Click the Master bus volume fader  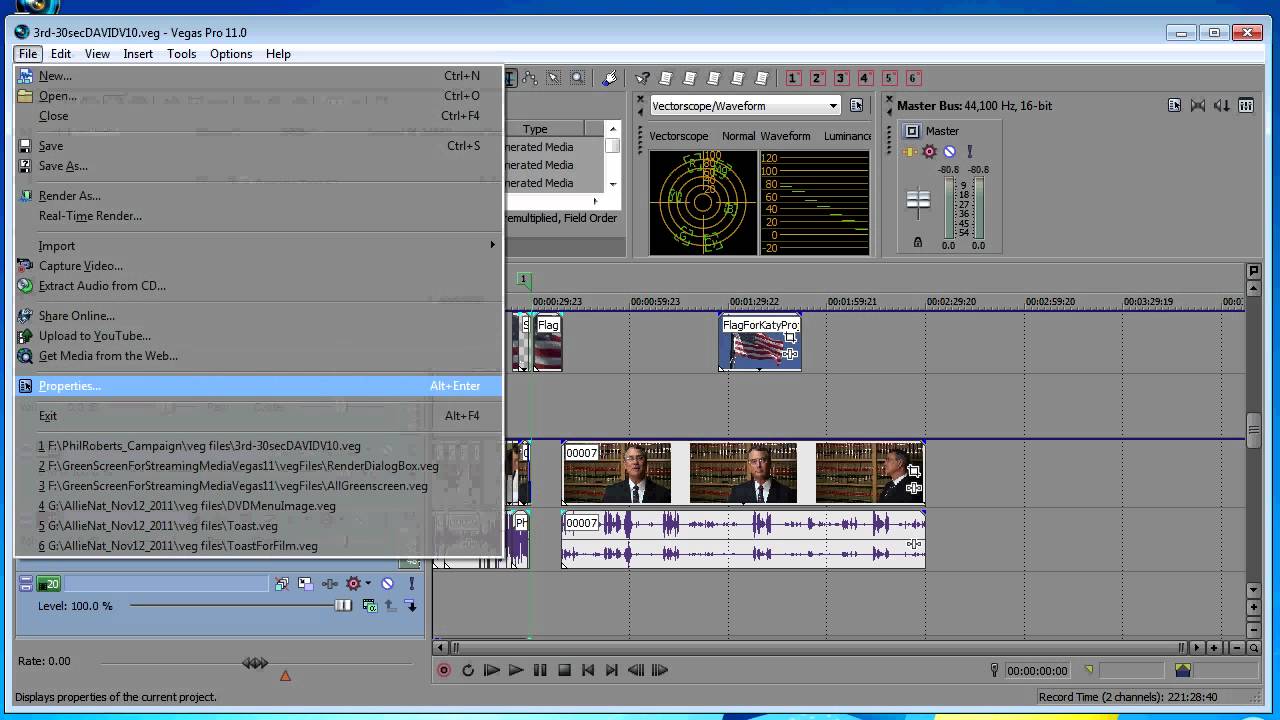click(918, 200)
